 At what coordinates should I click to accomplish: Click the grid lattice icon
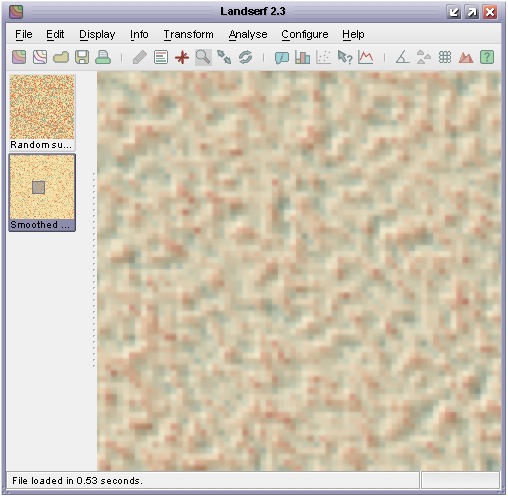445,57
